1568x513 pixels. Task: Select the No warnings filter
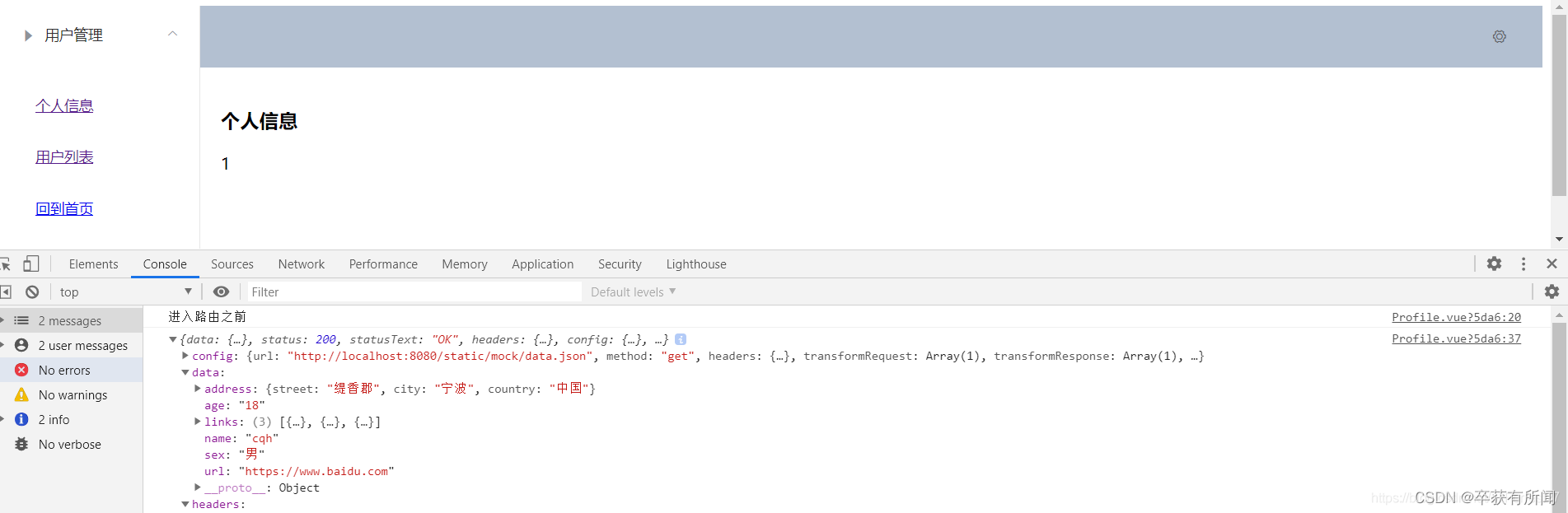click(71, 394)
